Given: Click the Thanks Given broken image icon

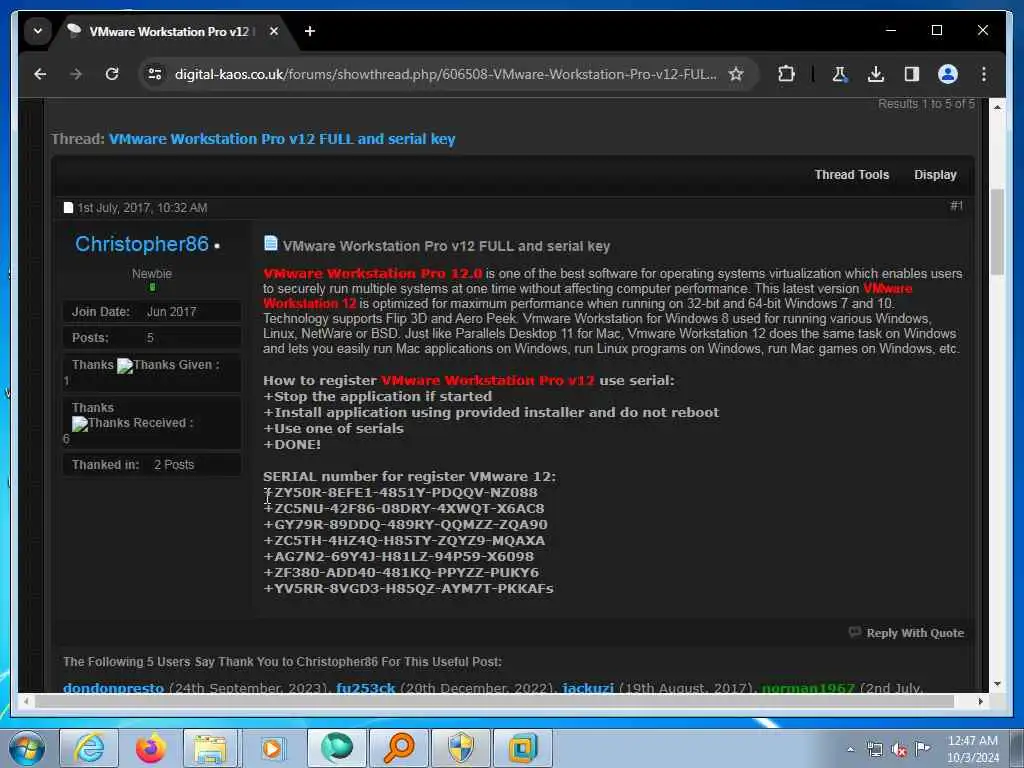Looking at the screenshot, I should [124, 366].
